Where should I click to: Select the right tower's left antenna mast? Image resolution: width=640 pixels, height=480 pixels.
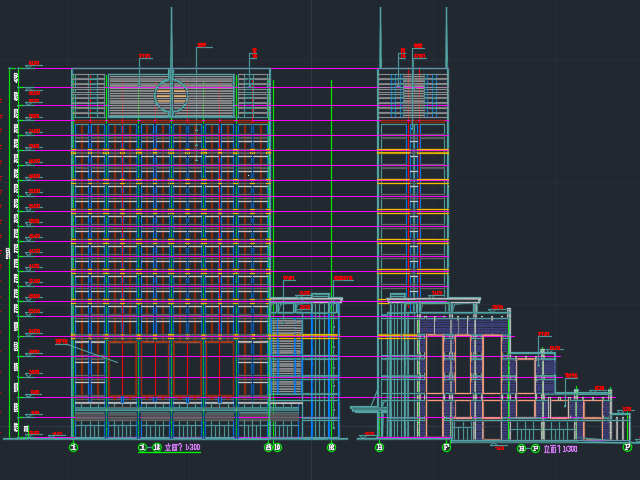[380, 35]
